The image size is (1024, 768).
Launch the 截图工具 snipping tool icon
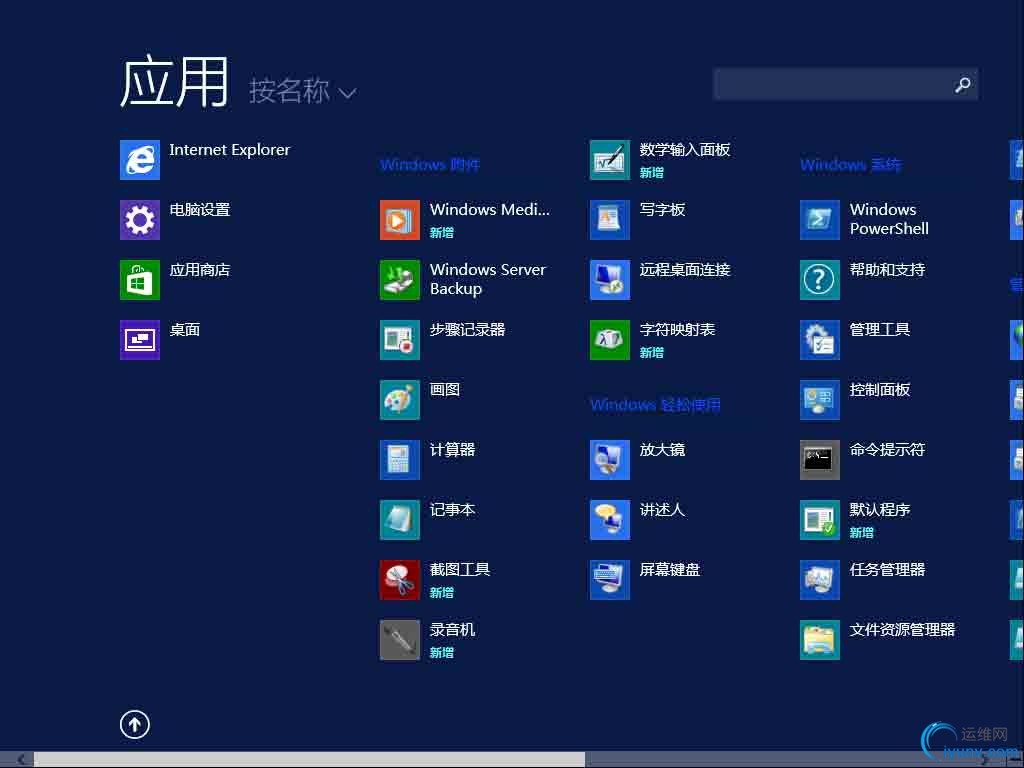400,580
